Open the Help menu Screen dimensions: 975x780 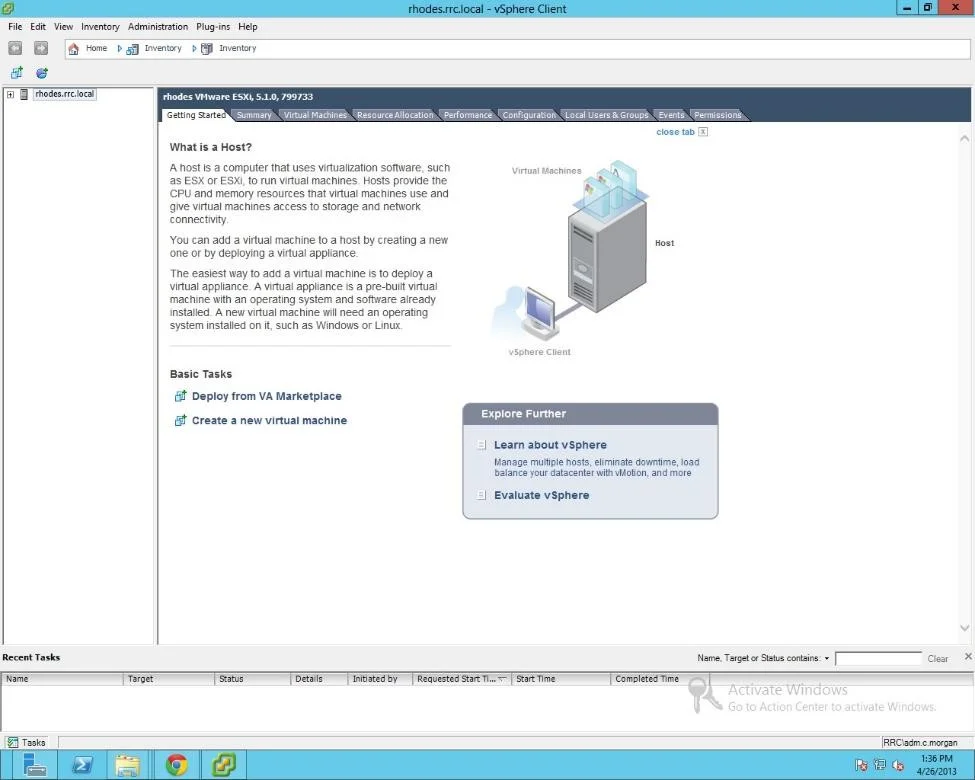coord(247,27)
